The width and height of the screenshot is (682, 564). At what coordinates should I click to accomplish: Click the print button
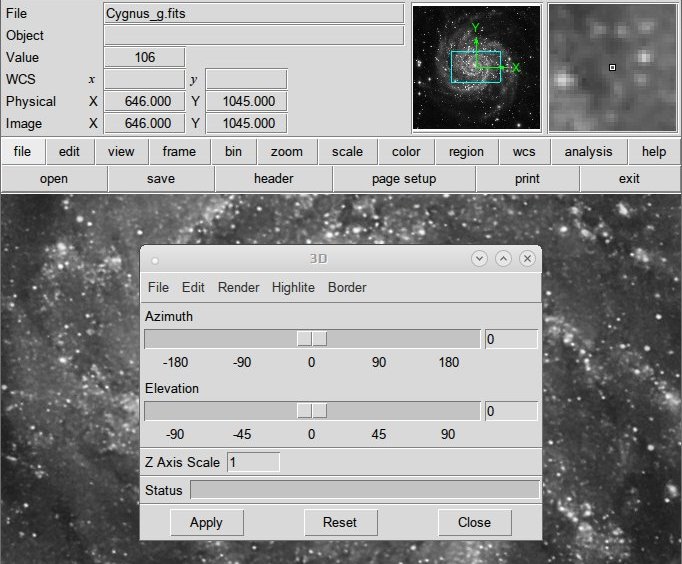pyautogui.click(x=527, y=179)
